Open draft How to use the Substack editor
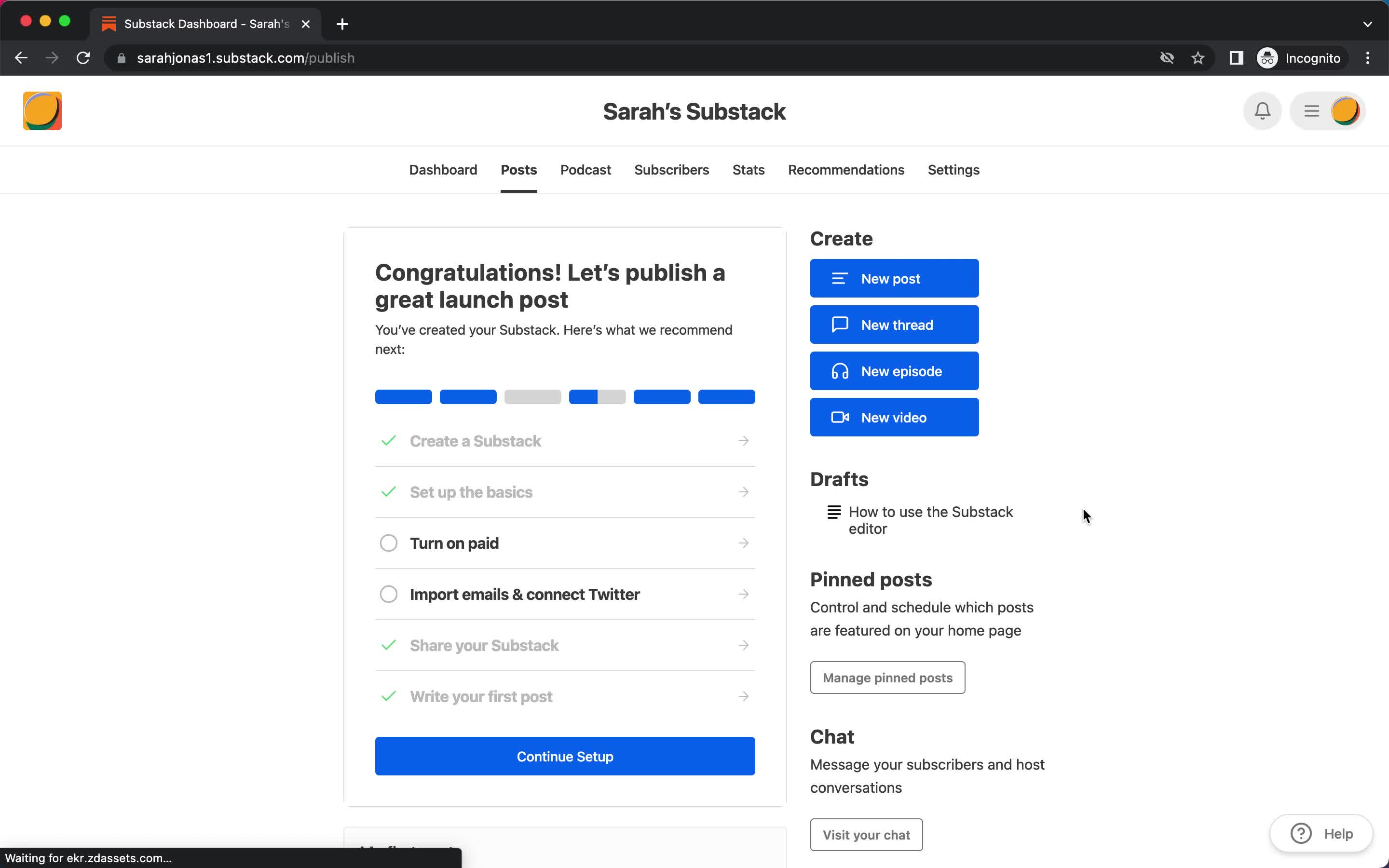 pos(930,520)
